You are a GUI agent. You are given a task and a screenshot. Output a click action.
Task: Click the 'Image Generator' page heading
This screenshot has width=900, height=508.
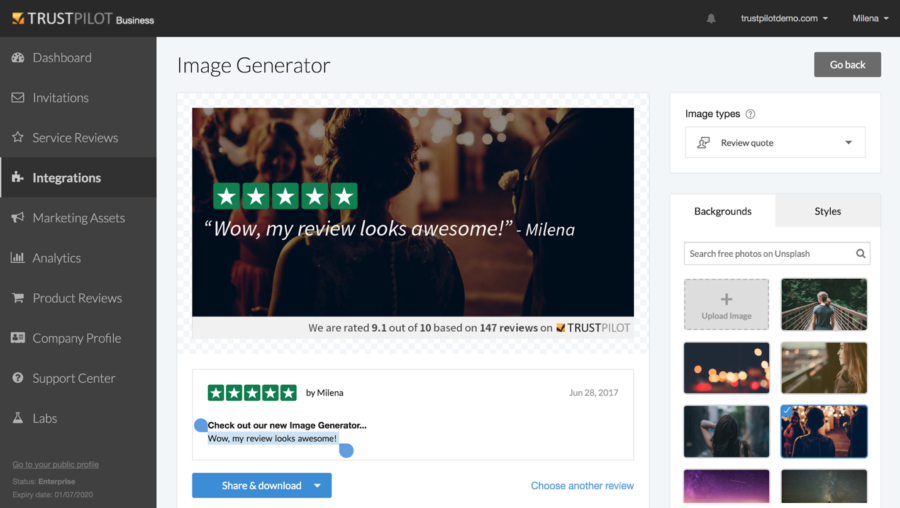(254, 65)
